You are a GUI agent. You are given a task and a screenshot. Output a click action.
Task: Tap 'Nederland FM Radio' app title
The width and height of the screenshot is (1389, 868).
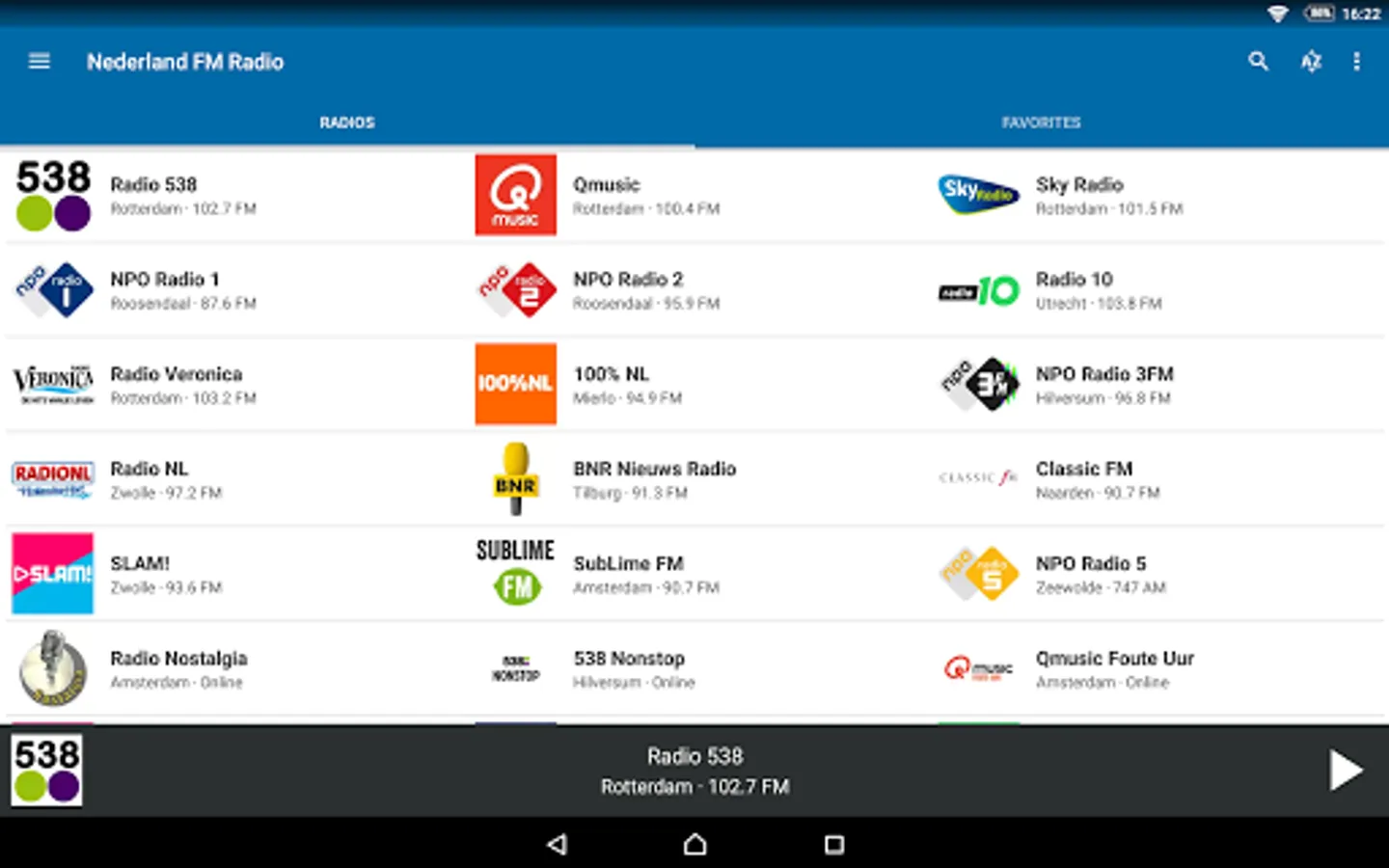tap(185, 62)
